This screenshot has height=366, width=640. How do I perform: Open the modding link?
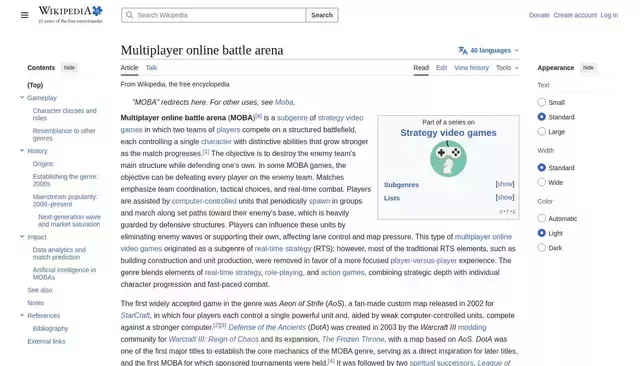click(x=472, y=327)
